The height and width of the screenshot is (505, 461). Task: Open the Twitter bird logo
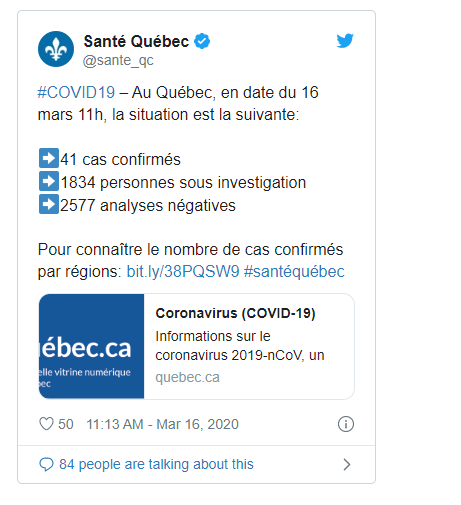click(345, 41)
